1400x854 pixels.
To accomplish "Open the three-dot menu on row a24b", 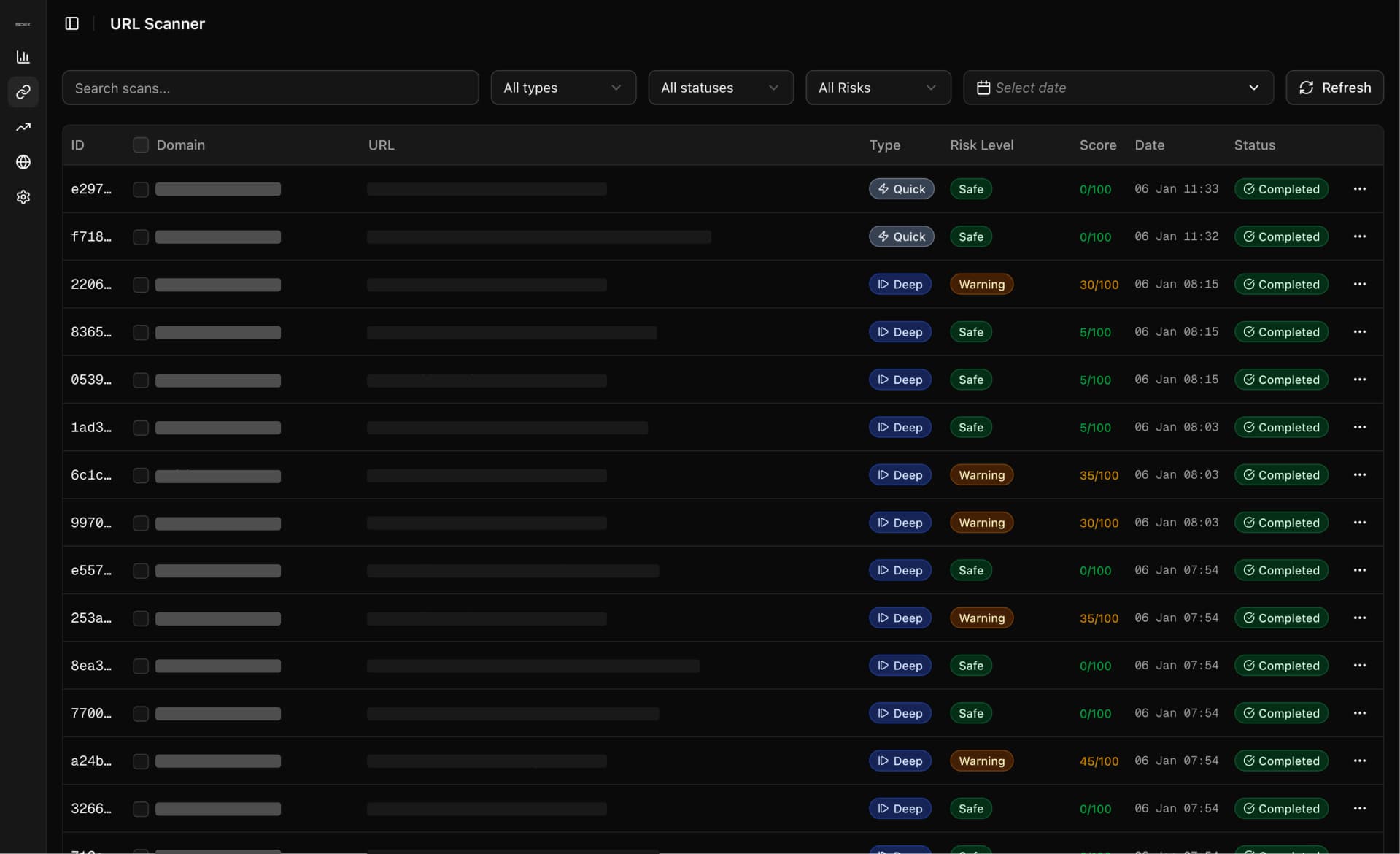I will 1360,761.
